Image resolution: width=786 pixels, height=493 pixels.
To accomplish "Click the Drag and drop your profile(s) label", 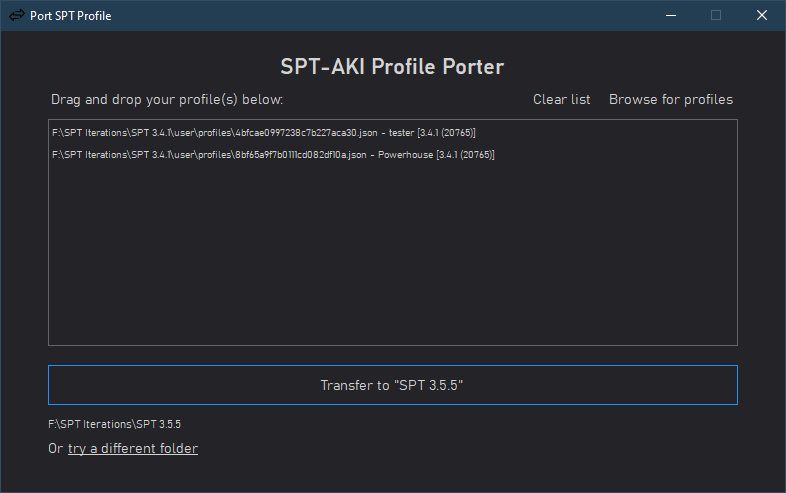I will pyautogui.click(x=167, y=99).
